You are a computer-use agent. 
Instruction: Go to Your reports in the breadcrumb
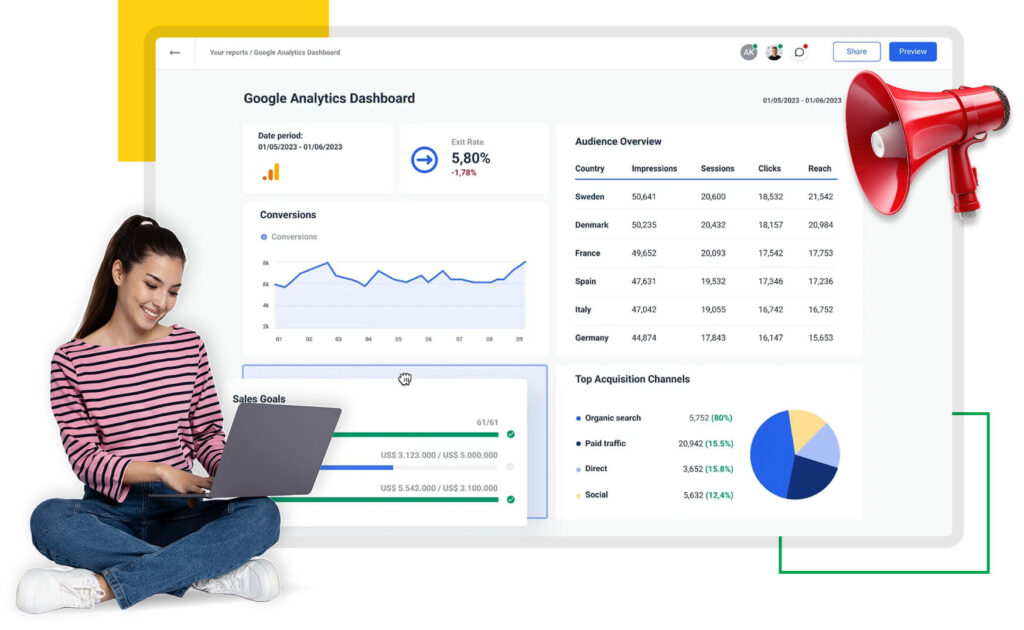228,52
